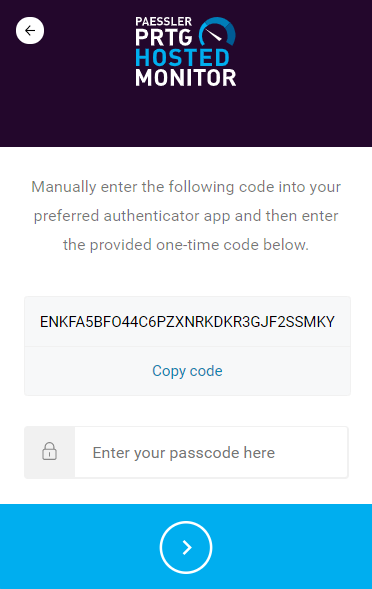This screenshot has width=372, height=589.
Task: Click white space between code box and passcode
Action: (x=187, y=411)
